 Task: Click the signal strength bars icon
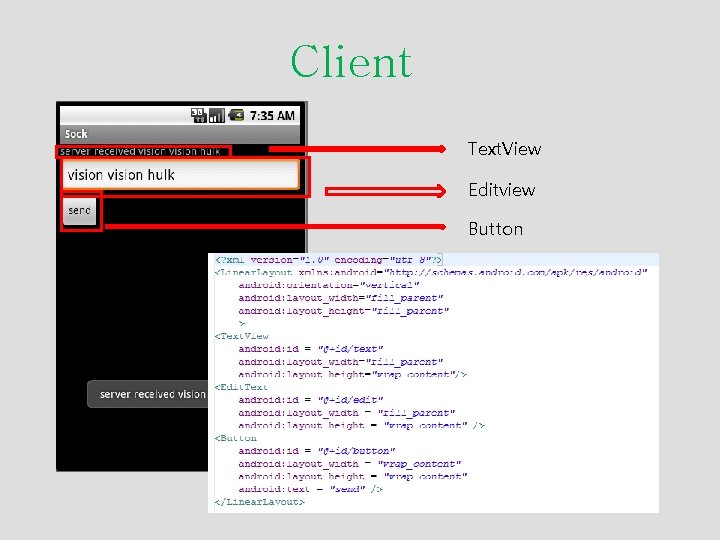[x=217, y=115]
